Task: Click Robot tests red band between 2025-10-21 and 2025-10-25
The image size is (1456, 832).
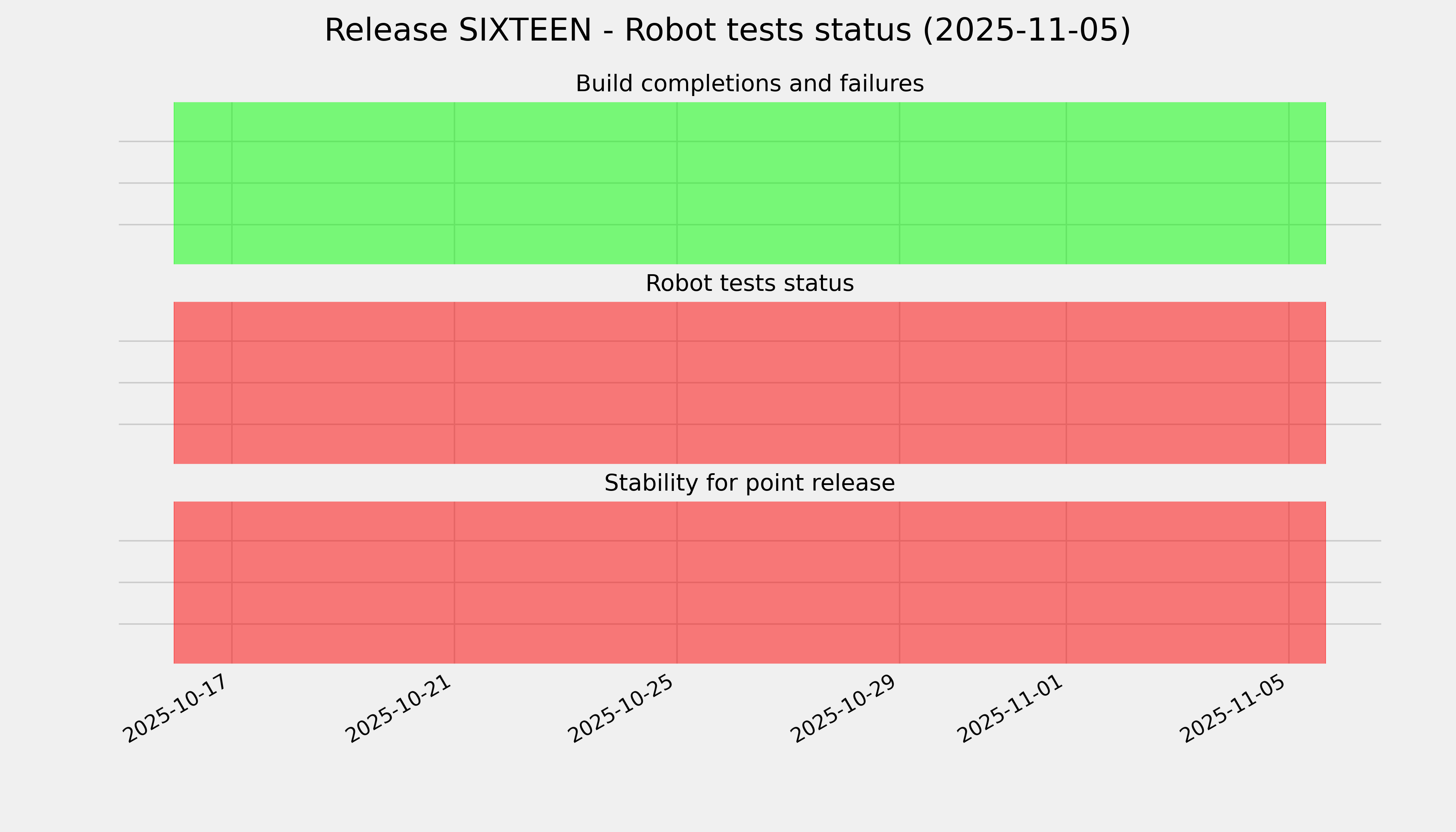Action: pos(566,383)
